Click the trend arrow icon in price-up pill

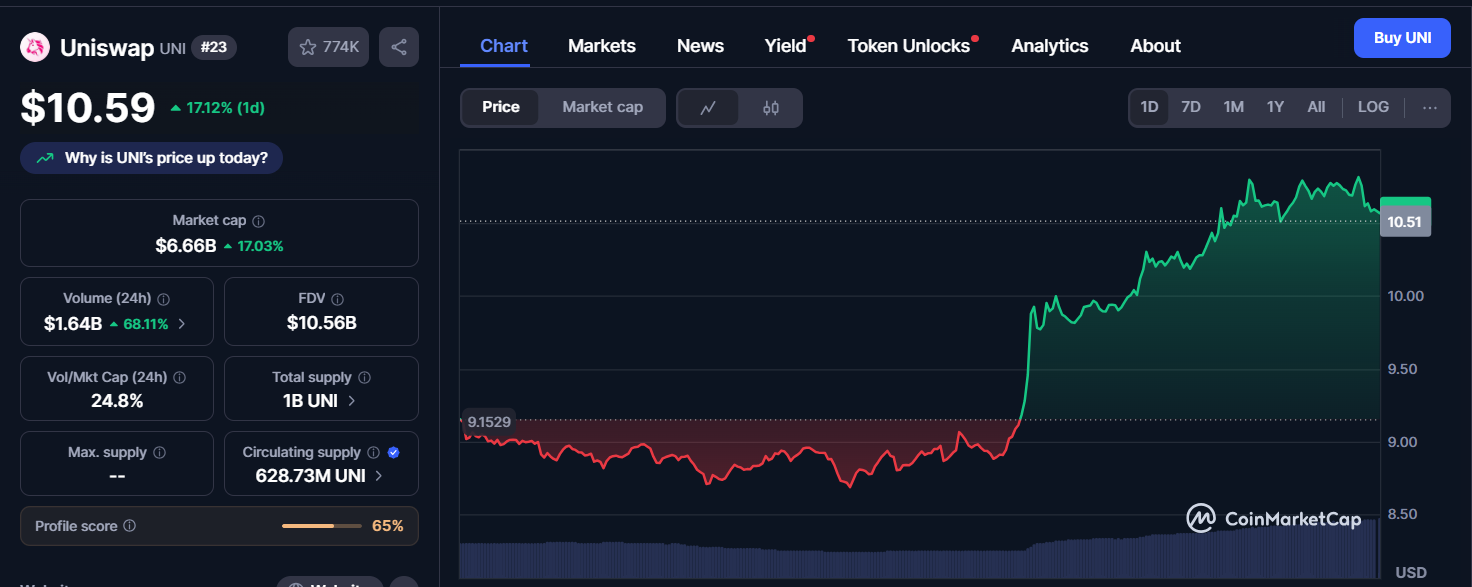click(45, 158)
